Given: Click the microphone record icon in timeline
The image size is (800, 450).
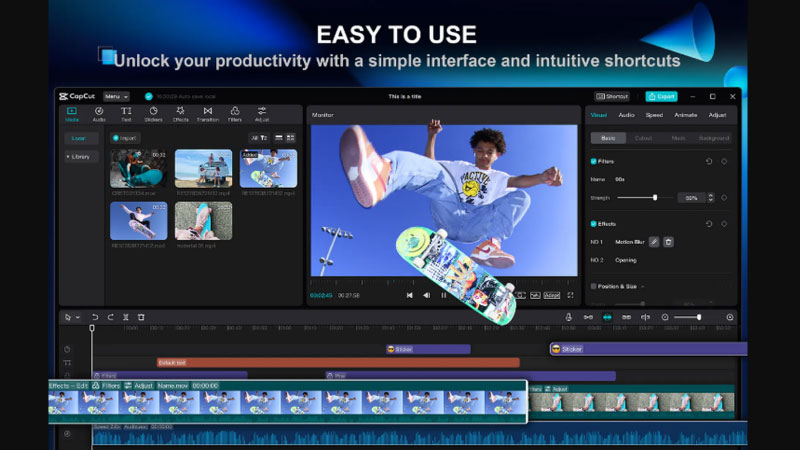Looking at the screenshot, I should [x=568, y=317].
